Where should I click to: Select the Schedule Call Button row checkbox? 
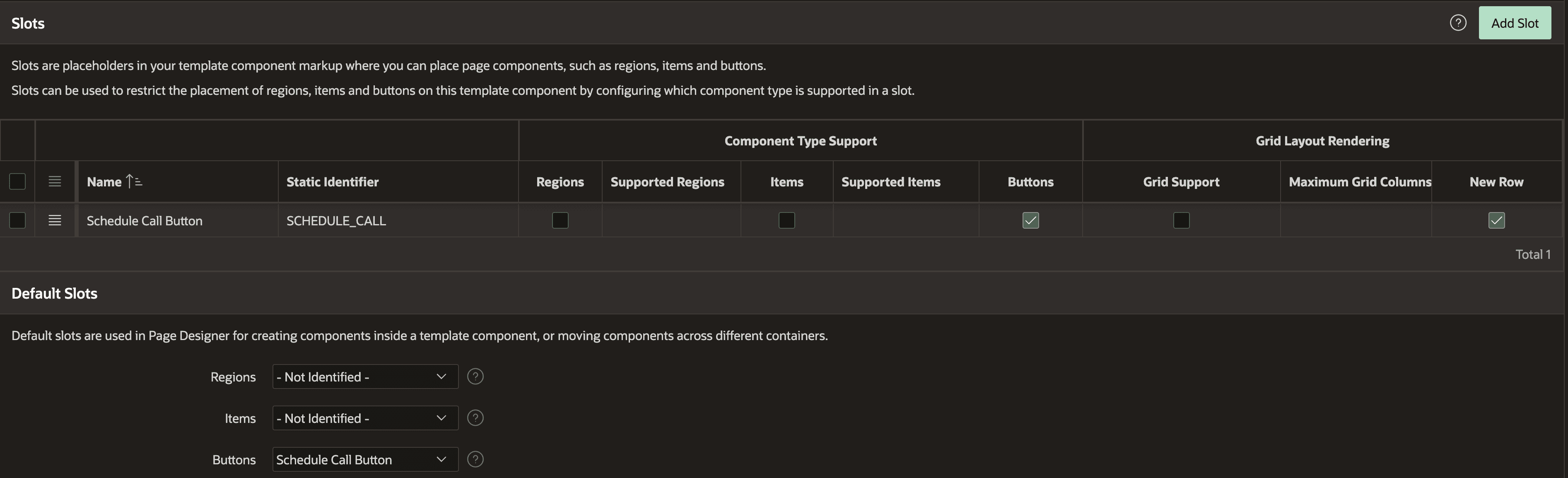[x=17, y=220]
